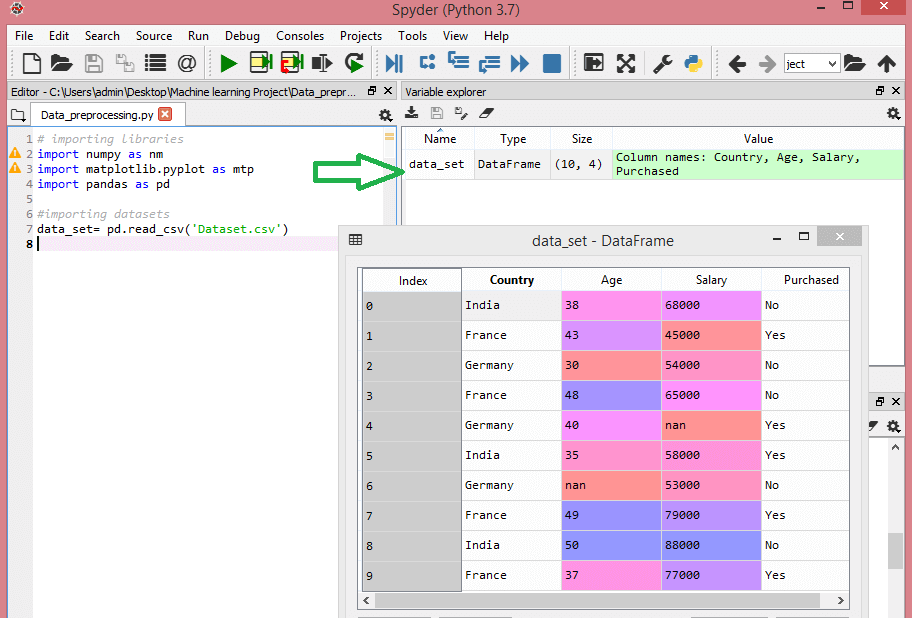Viewport: 912px width, 618px height.
Task: Open the Python path manager icon
Action: pos(692,64)
